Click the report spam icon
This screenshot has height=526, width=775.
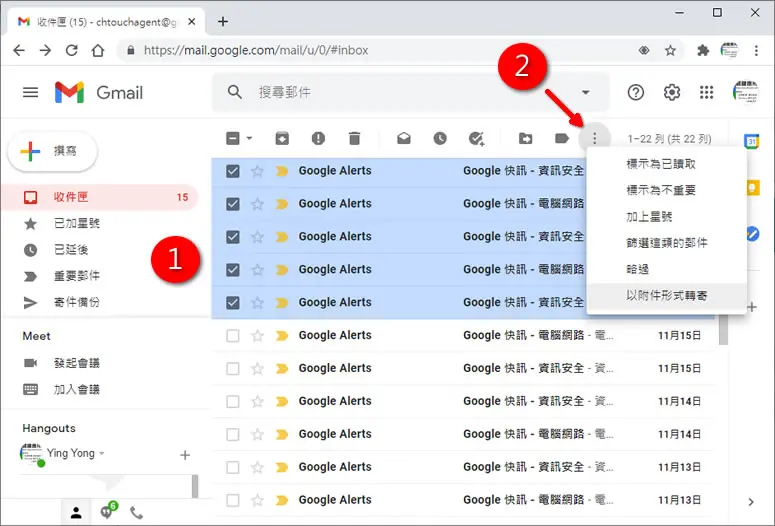click(318, 138)
